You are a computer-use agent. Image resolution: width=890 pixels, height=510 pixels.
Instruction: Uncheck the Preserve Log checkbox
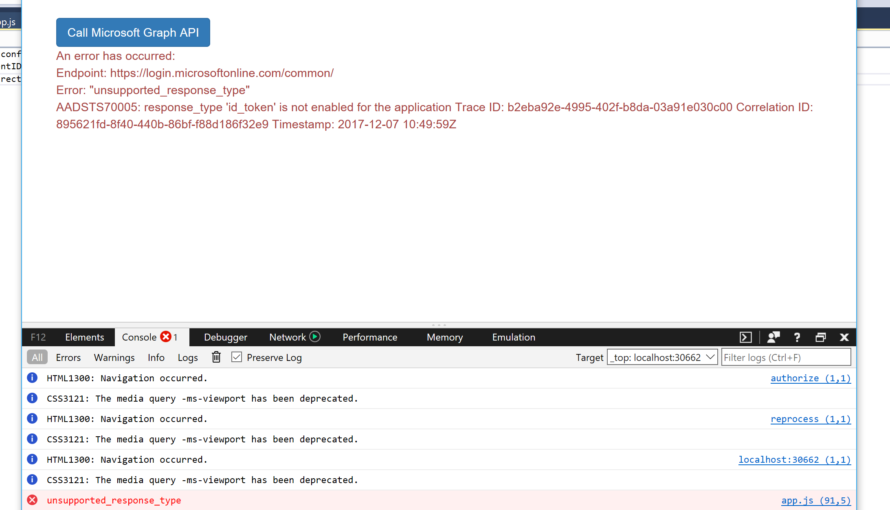pyautogui.click(x=237, y=357)
